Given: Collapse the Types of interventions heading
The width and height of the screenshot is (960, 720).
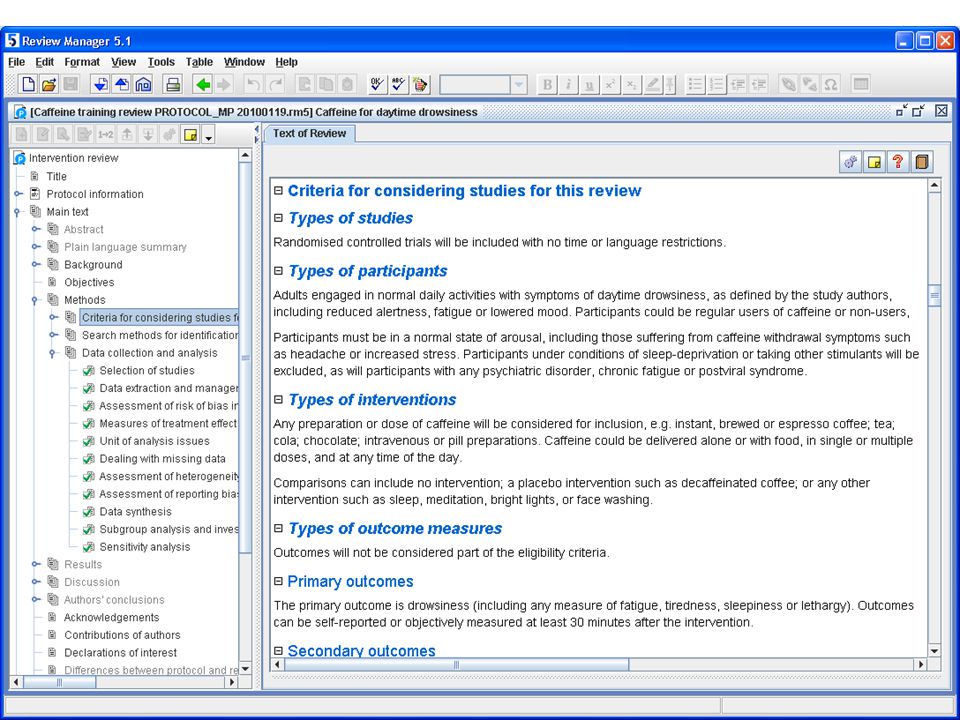Looking at the screenshot, I should coord(279,399).
